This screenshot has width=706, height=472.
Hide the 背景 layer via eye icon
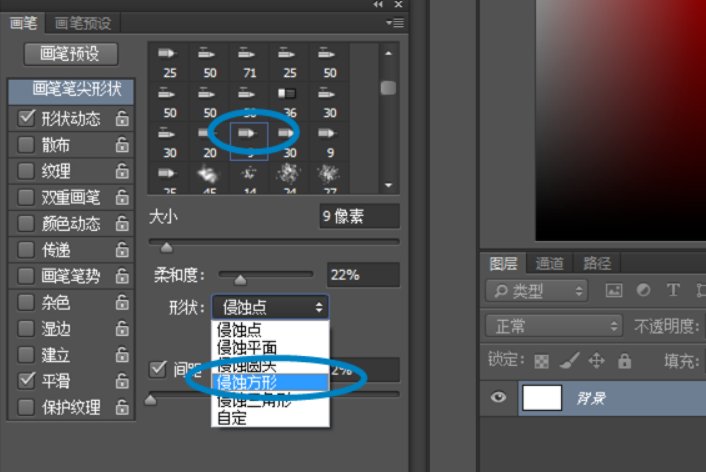coord(498,397)
